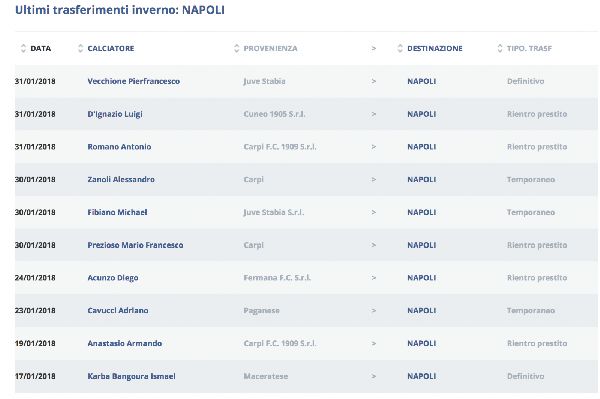Viewport: 600px width, 399px height.
Task: Select Acunzo Diego player link
Action: coord(113,278)
